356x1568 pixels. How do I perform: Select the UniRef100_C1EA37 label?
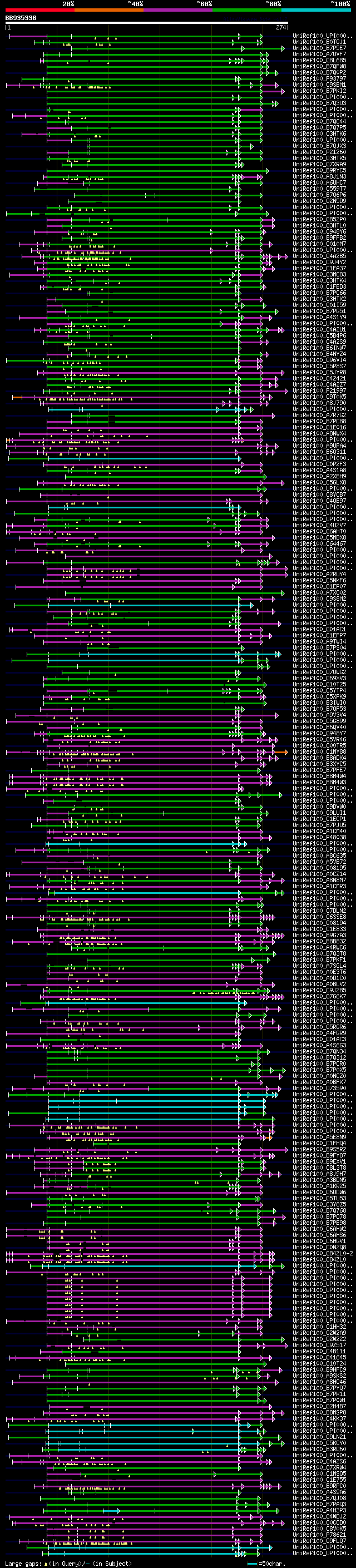(x=319, y=269)
